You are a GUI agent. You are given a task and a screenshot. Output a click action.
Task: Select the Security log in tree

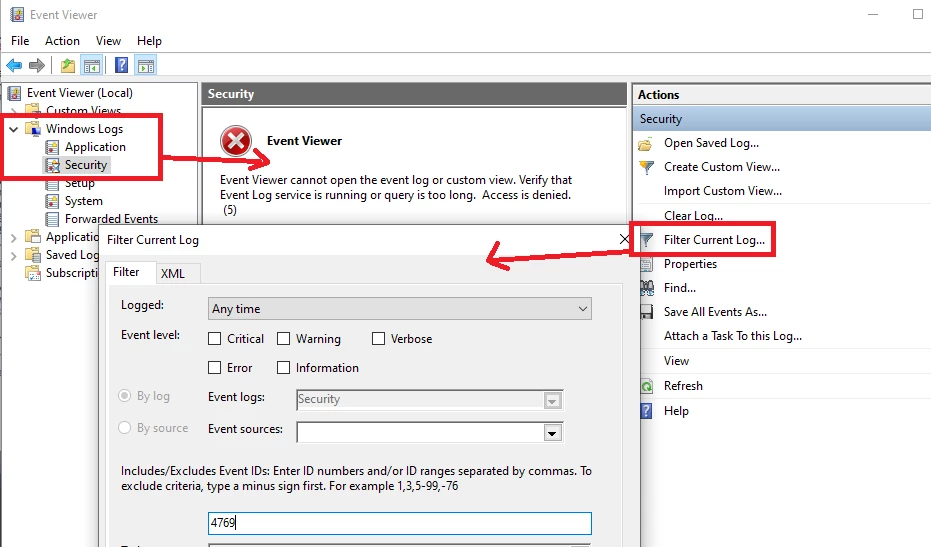coord(86,165)
